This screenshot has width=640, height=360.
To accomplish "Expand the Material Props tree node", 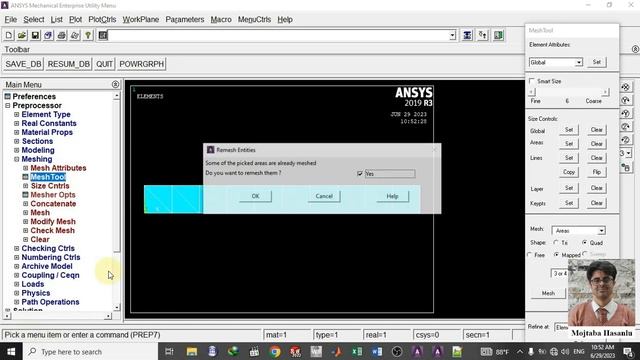I will coord(17,132).
